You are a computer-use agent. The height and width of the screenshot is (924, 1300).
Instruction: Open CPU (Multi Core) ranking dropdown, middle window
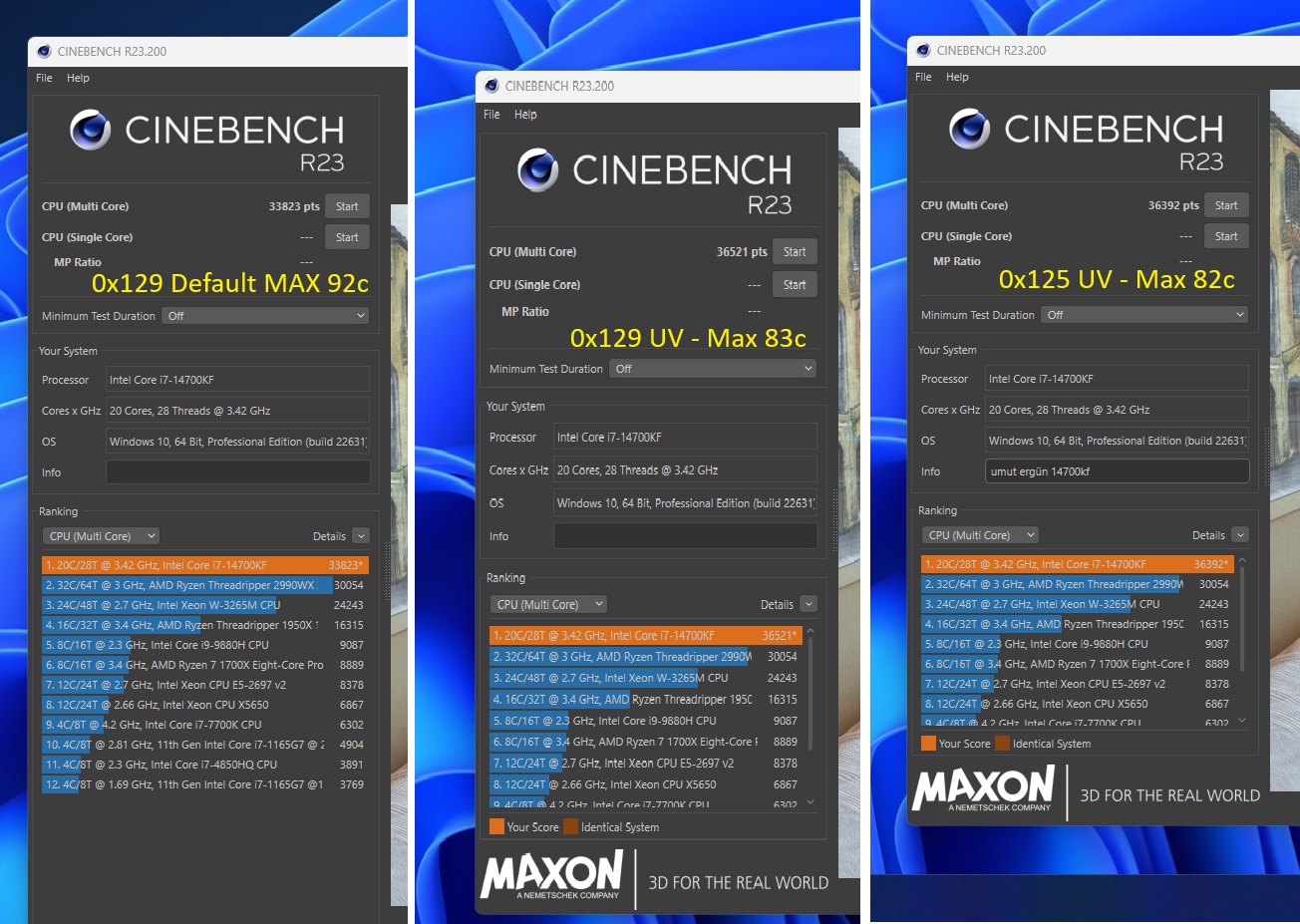(548, 604)
